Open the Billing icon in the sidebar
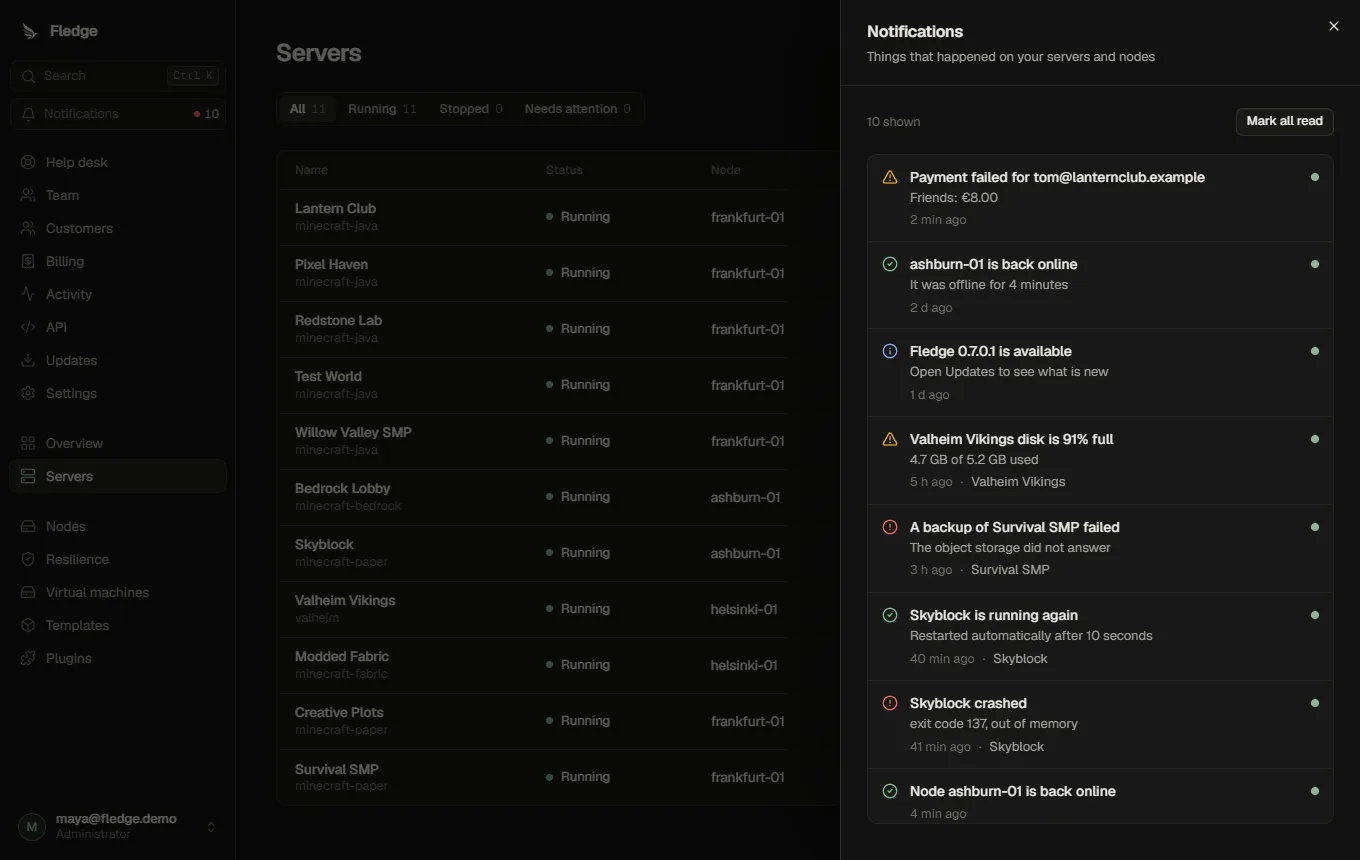 tap(28, 261)
